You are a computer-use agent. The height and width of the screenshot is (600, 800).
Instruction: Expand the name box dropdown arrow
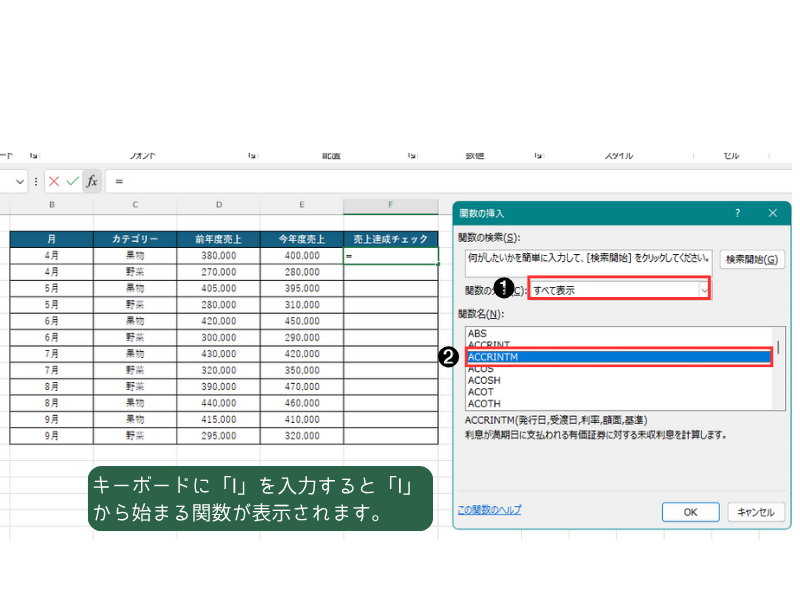(x=20, y=181)
